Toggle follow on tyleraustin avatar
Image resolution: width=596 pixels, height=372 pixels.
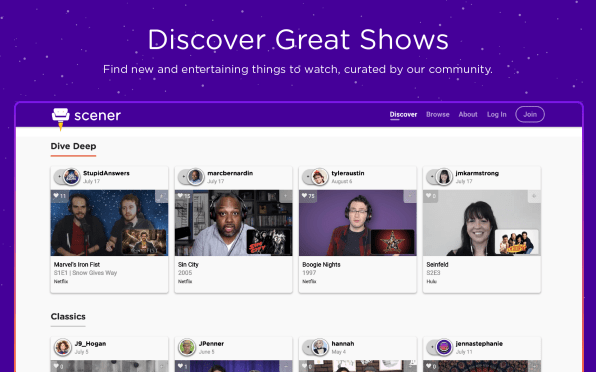point(308,177)
